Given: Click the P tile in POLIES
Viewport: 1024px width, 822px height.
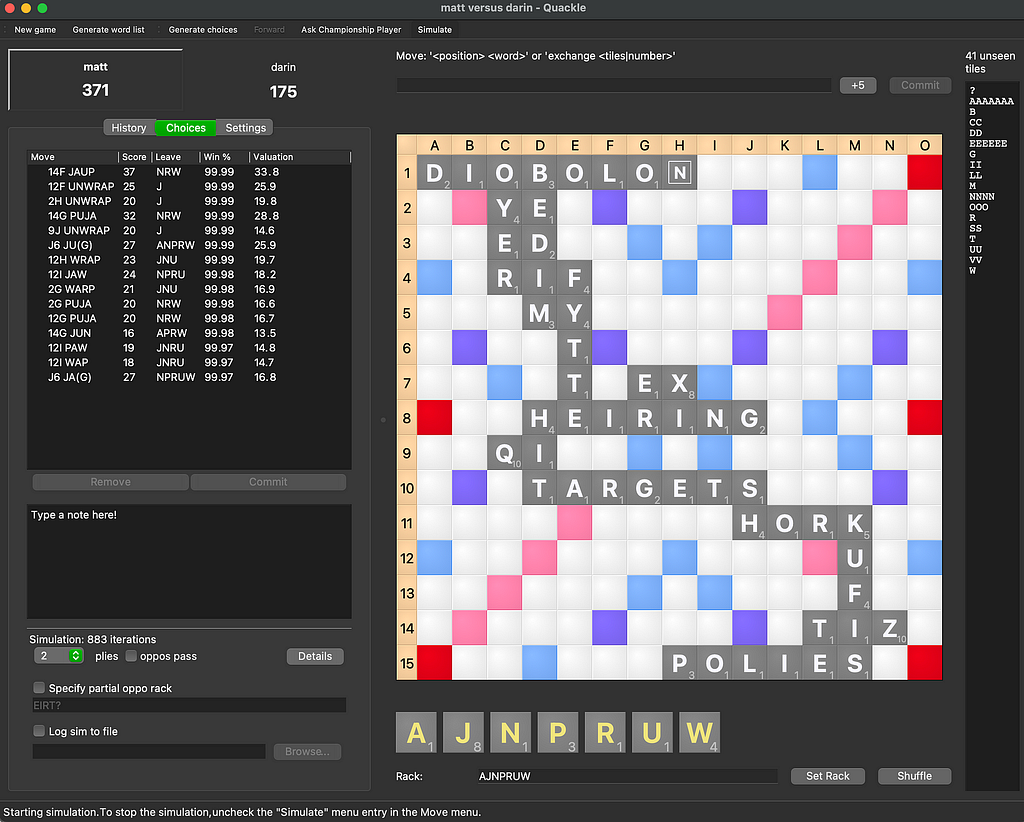Looking at the screenshot, I should [x=679, y=663].
